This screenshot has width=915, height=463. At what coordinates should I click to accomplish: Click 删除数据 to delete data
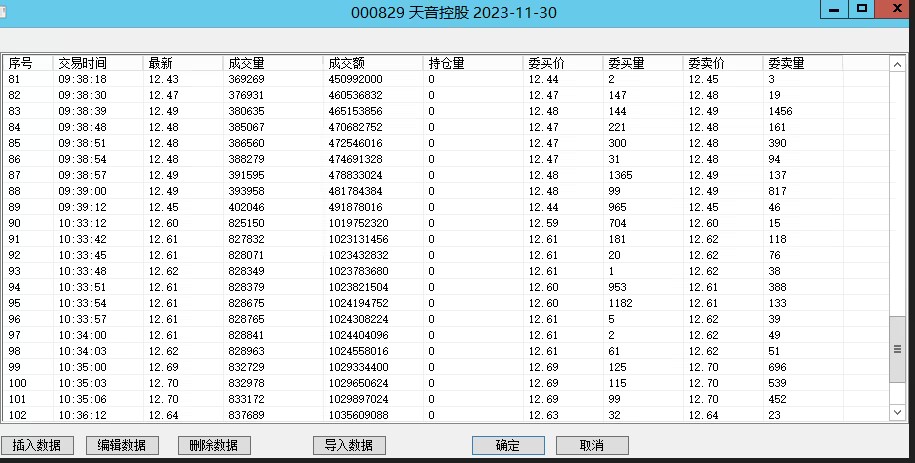coord(214,445)
